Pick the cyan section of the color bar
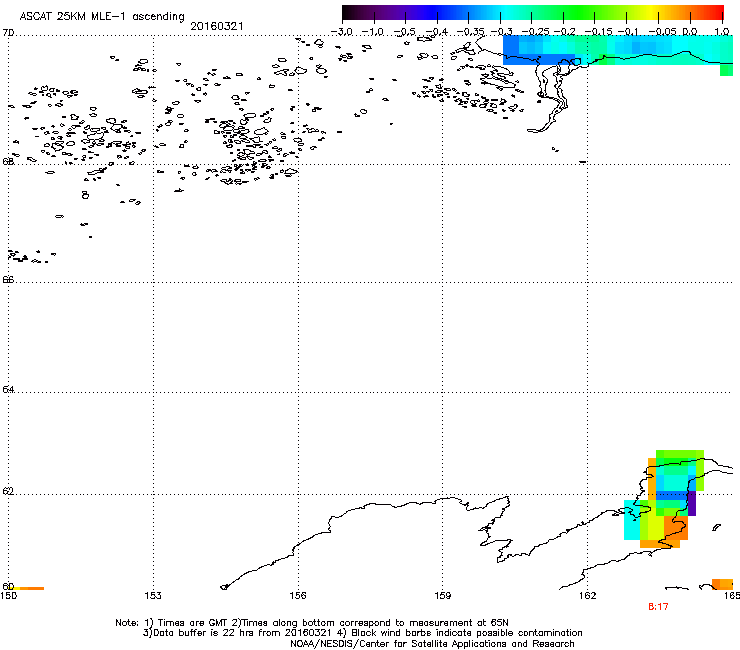Image resolution: width=740 pixels, height=650 pixels. pyautogui.click(x=507, y=13)
